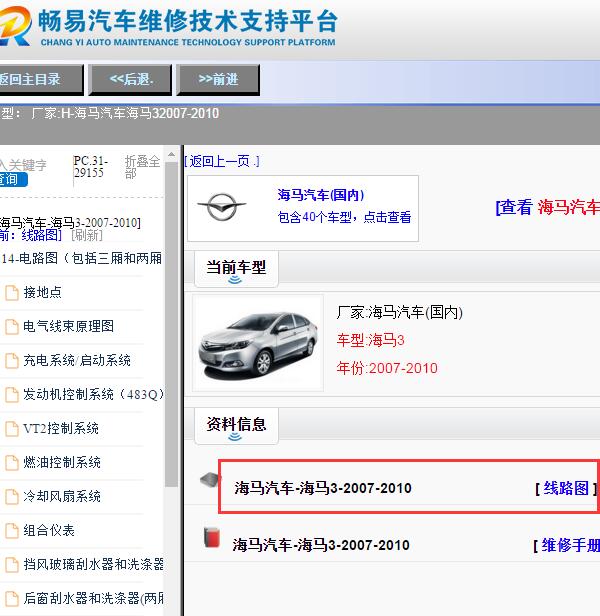Viewport: 600px width, 616px height.
Task: Open page icon beside 组合仪表
Action: (x=11, y=531)
